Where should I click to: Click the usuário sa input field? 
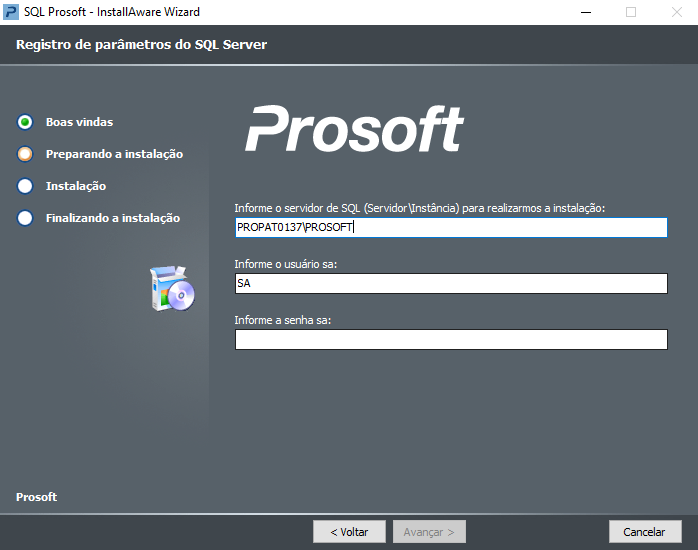tap(451, 283)
